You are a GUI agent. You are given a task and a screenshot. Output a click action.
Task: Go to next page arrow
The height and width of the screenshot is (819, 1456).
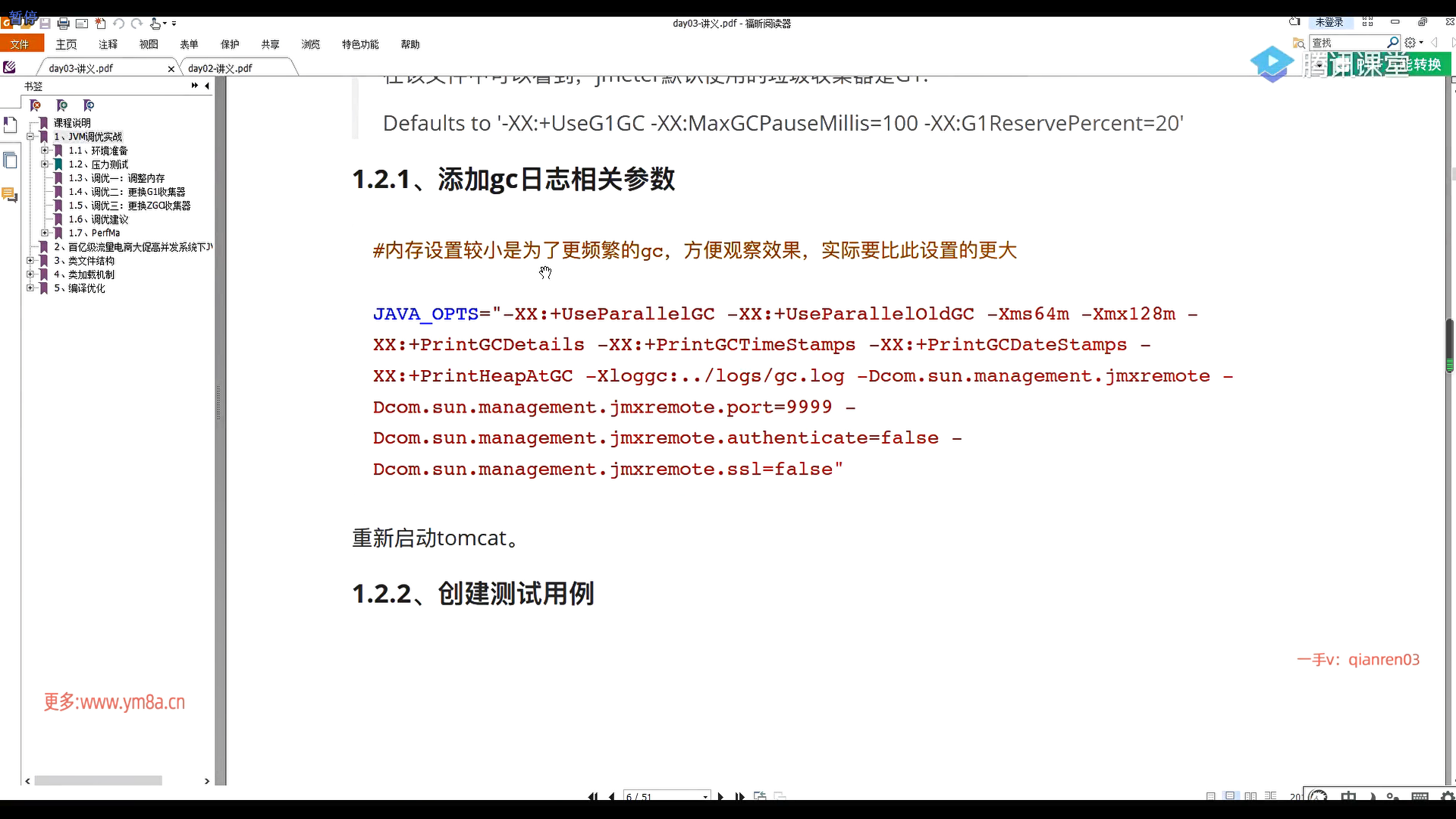[x=720, y=796]
